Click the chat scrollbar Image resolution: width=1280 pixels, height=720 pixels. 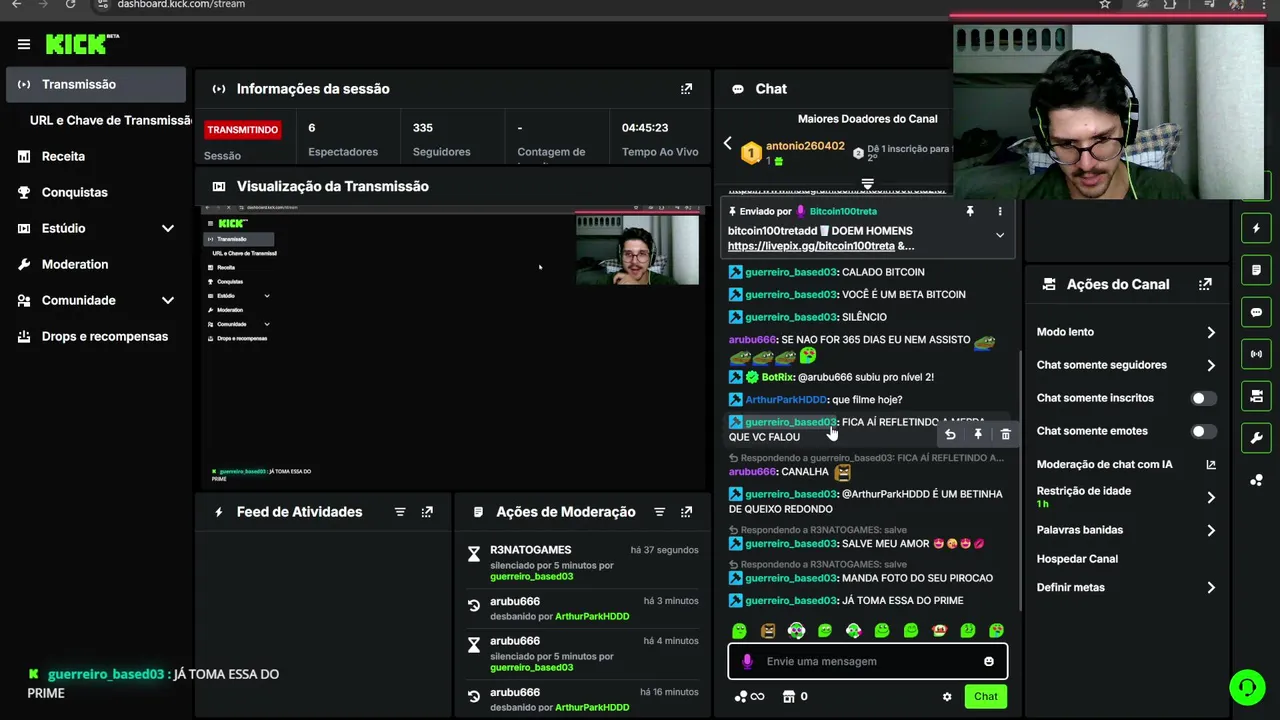(1020, 480)
